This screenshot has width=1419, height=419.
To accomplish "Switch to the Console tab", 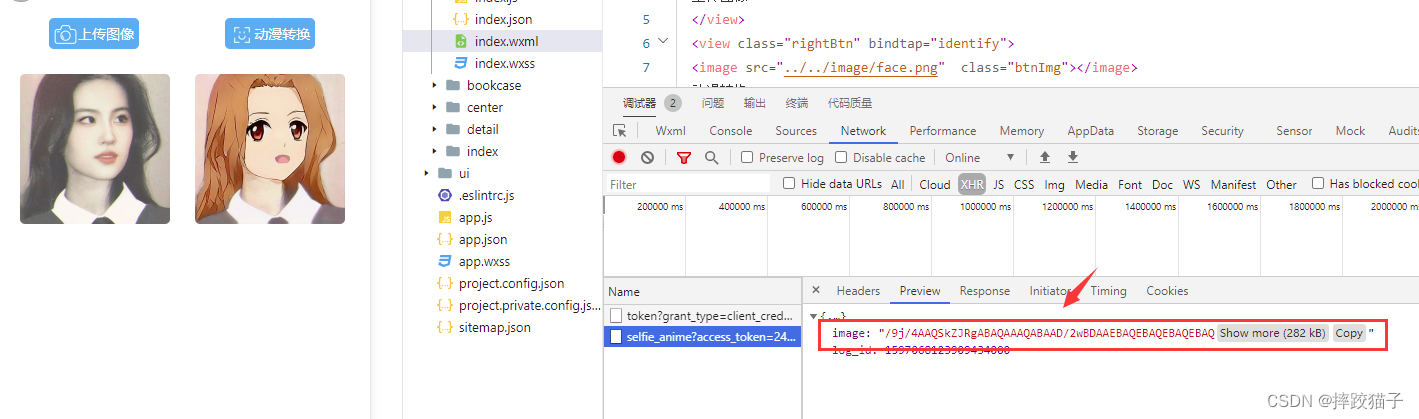I will tap(730, 131).
